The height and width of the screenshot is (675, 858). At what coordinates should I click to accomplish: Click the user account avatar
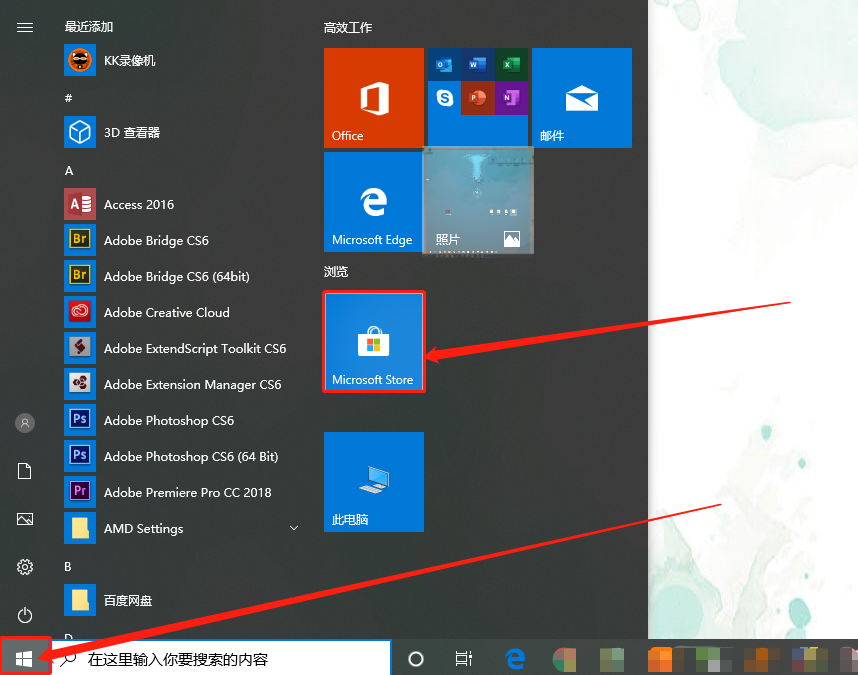[x=25, y=423]
